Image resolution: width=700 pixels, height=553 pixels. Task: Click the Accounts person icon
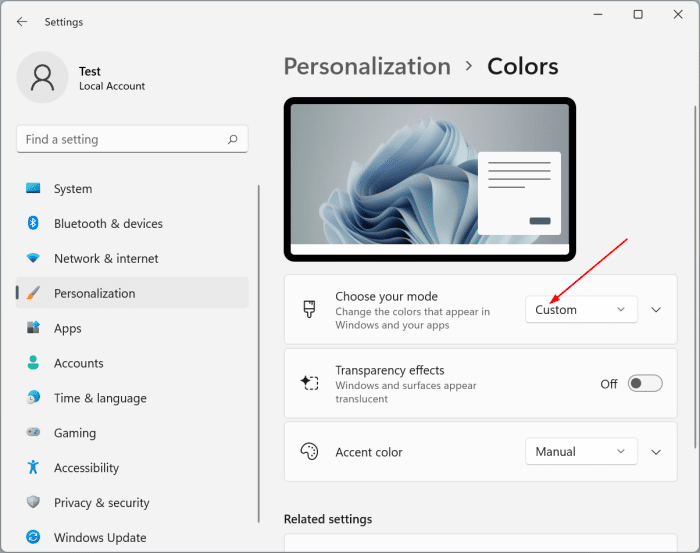[33, 362]
